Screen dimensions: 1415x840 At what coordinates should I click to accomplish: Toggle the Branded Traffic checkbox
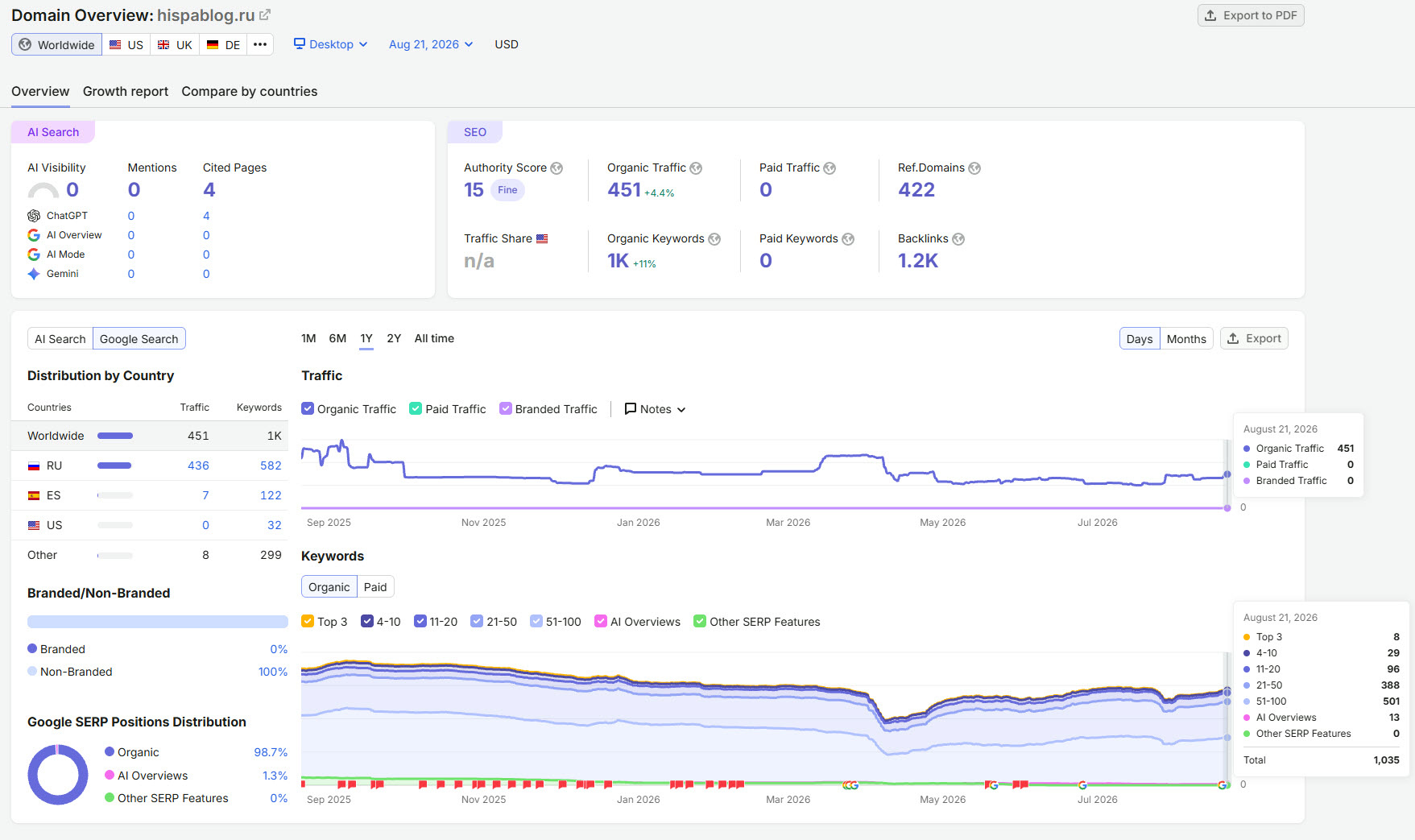506,408
